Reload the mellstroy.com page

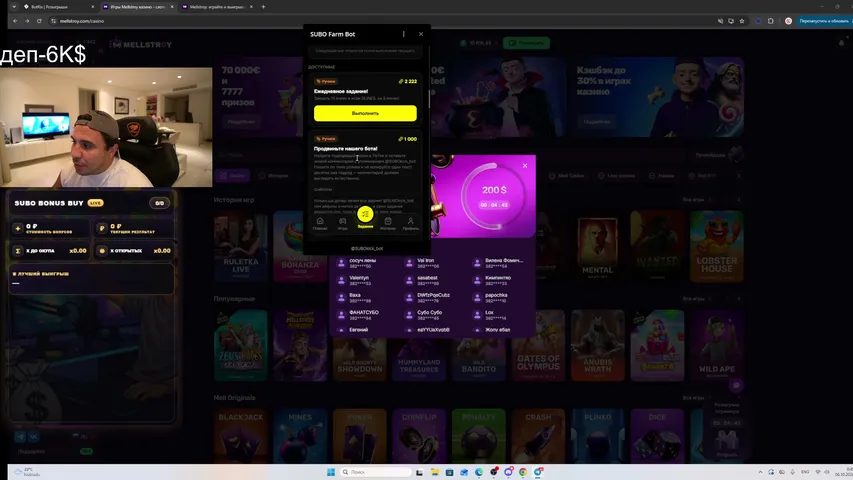pos(39,21)
